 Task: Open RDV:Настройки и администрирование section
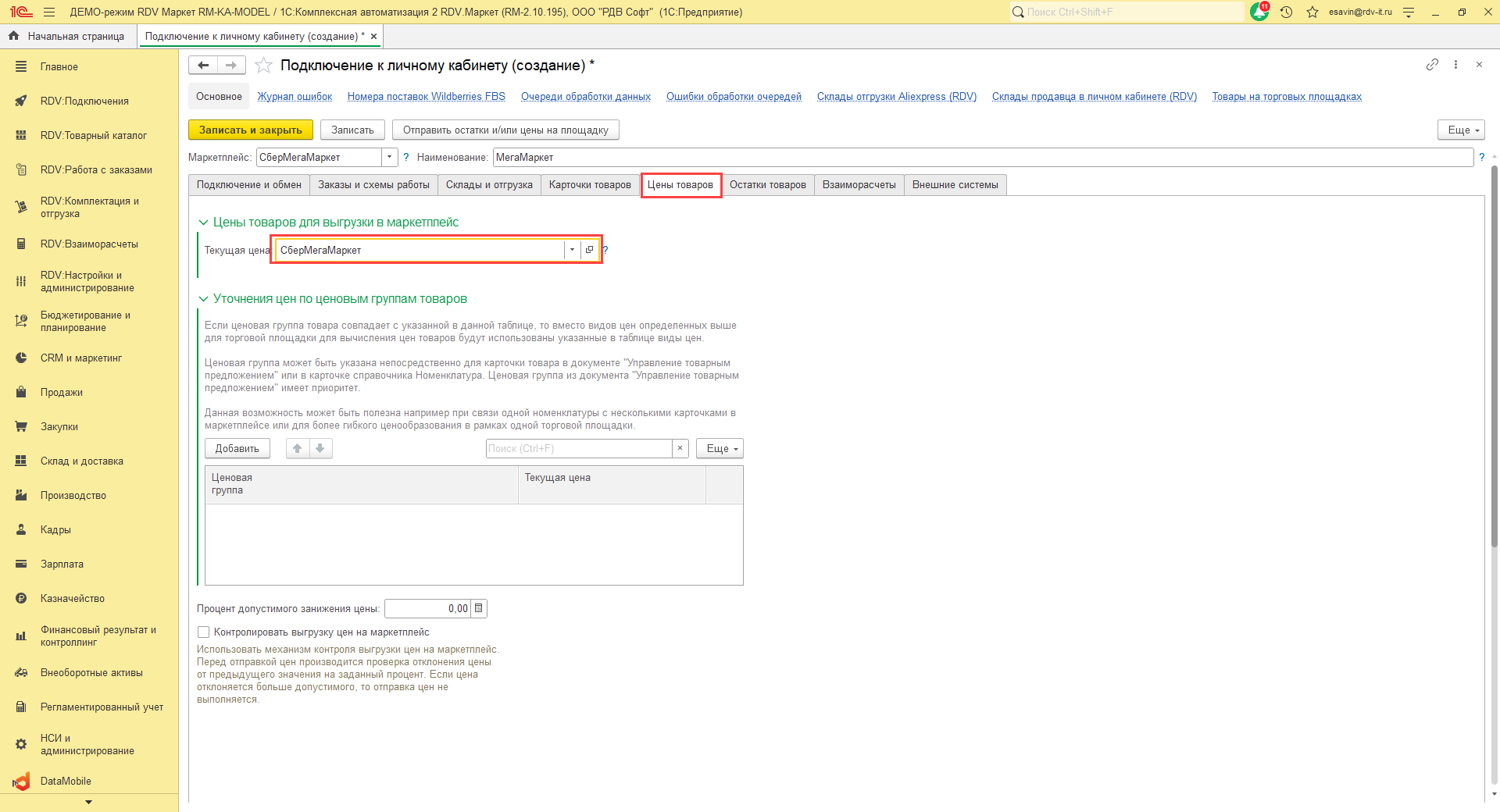(89, 282)
